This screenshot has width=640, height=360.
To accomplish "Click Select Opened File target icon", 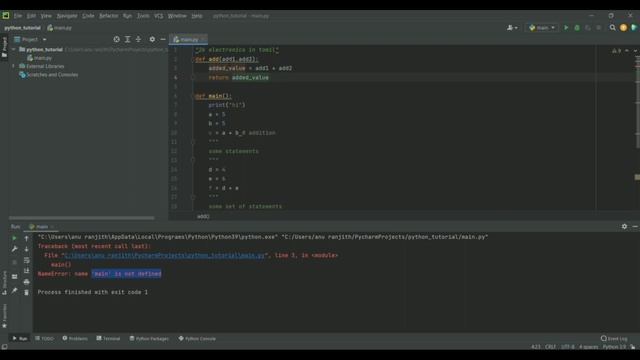I will [117, 39].
